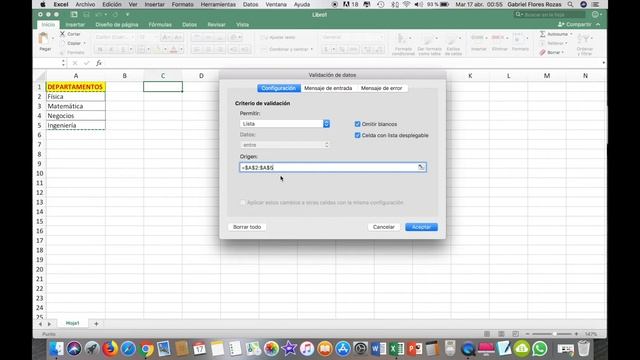Switch to page layout view in status bar
640x360 pixels.
click(501, 334)
